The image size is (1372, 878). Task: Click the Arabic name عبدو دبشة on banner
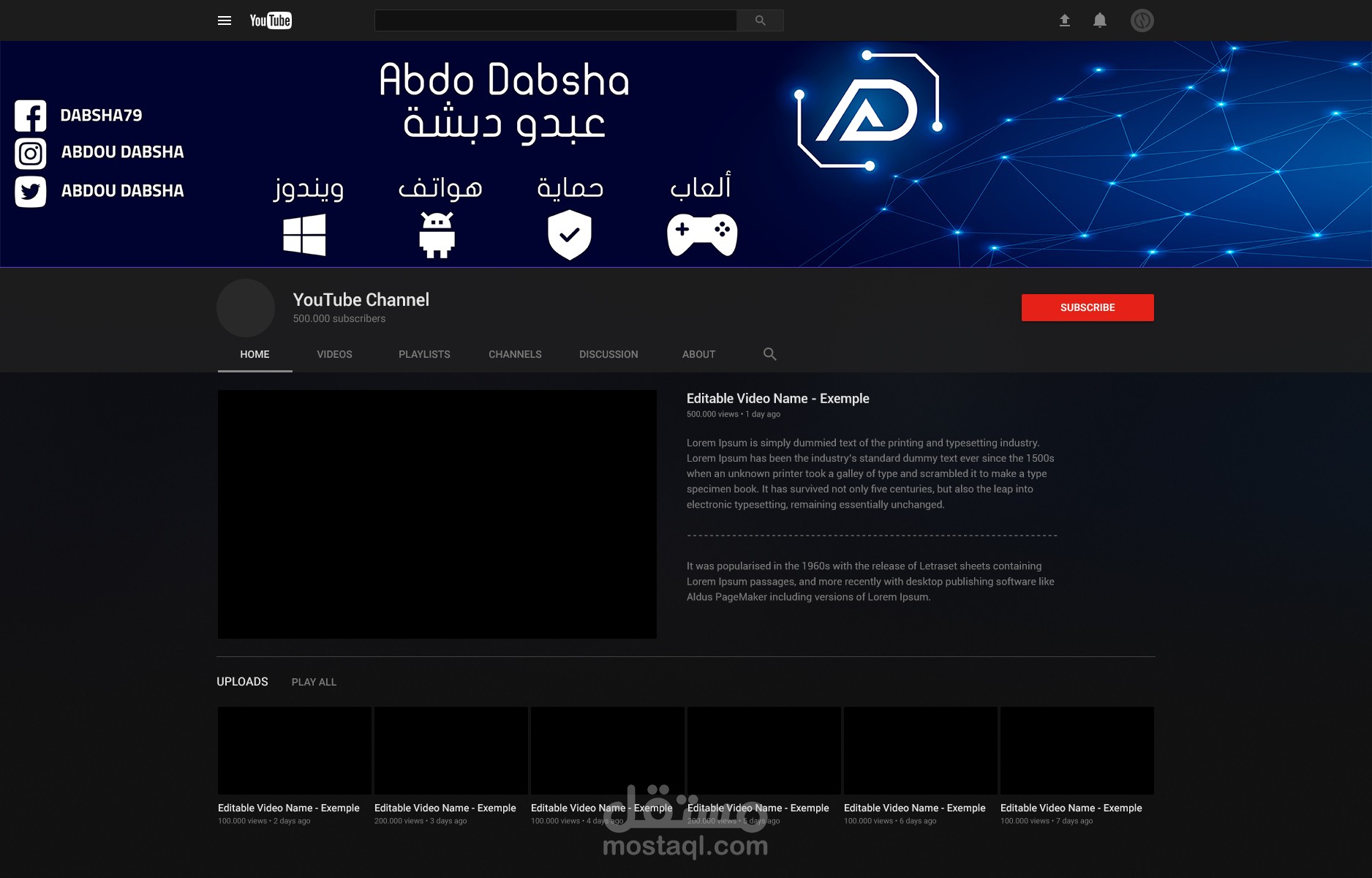pos(504,124)
